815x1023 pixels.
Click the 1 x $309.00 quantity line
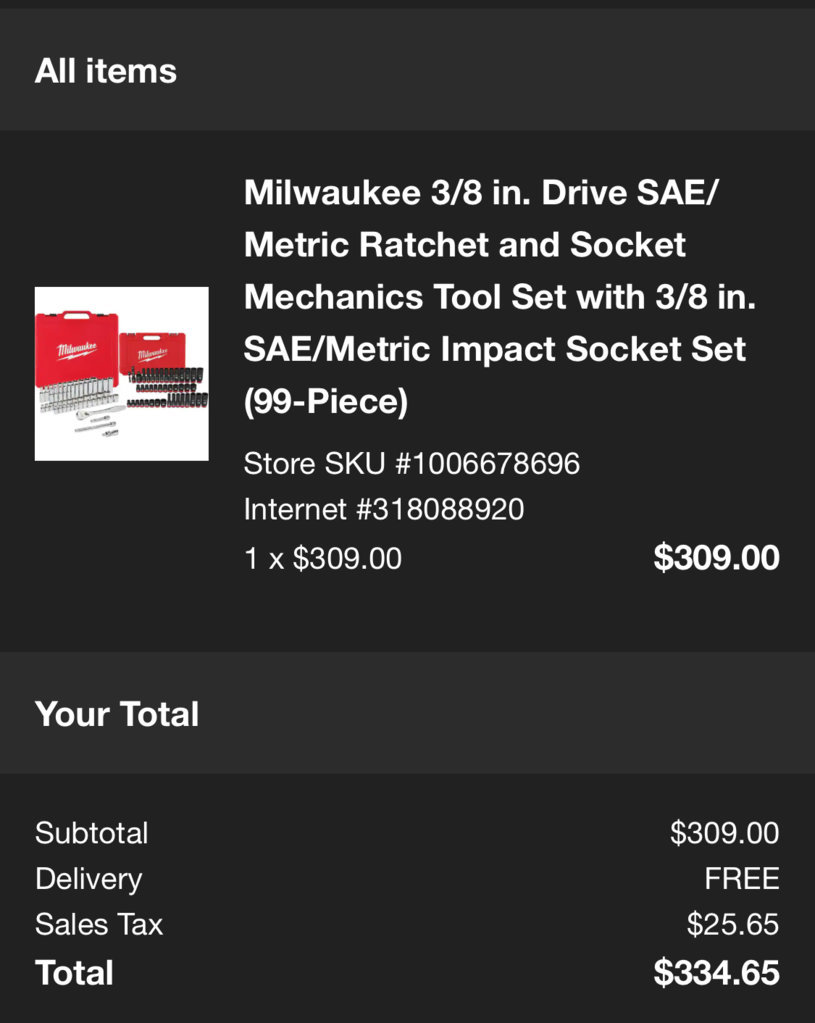pyautogui.click(x=322, y=558)
